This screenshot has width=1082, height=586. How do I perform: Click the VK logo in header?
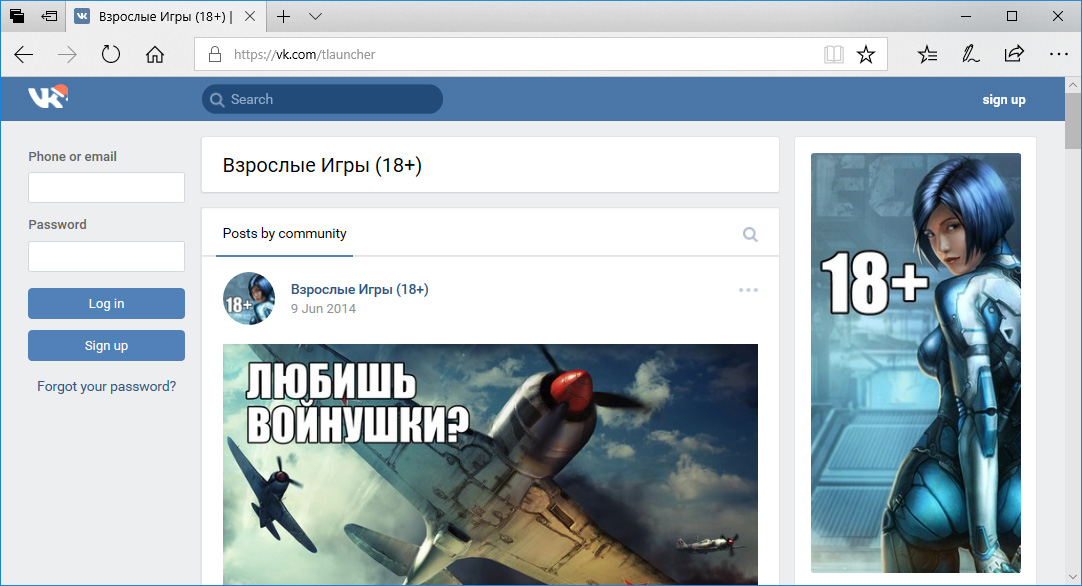[x=47, y=98]
